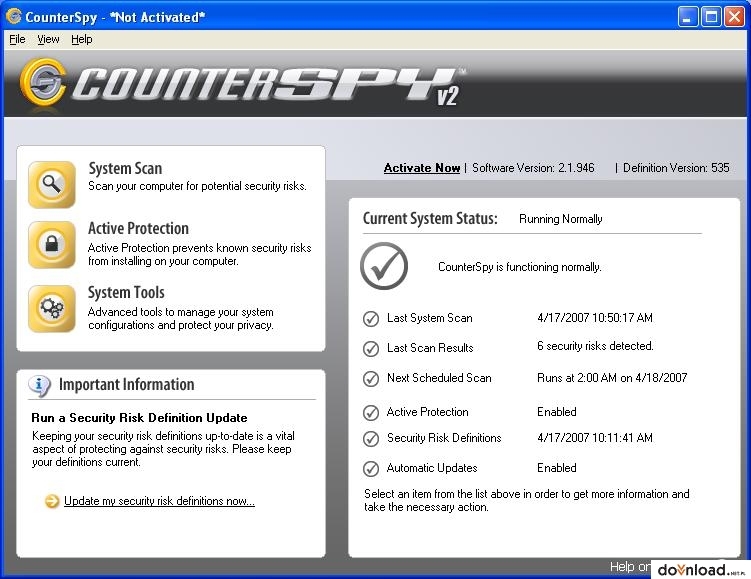Open the System Tools gears icon
This screenshot has height=579, width=751.
point(52,309)
